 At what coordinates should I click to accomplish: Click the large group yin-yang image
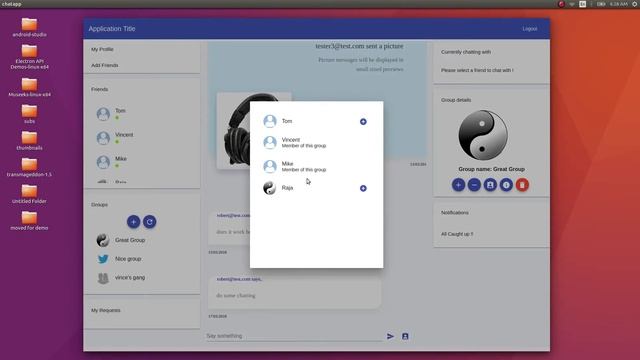point(483,135)
